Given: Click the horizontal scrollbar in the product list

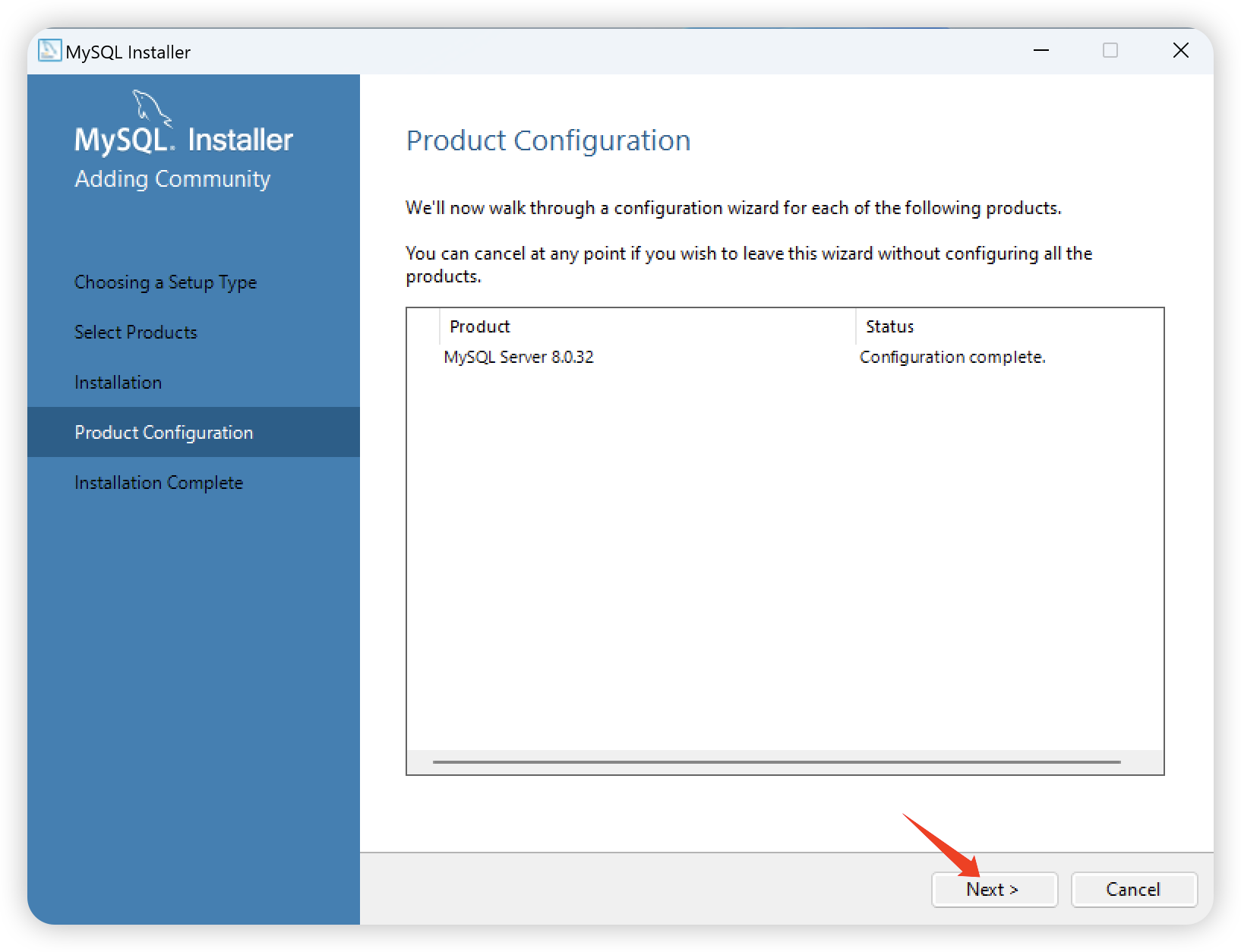Looking at the screenshot, I should [x=776, y=761].
